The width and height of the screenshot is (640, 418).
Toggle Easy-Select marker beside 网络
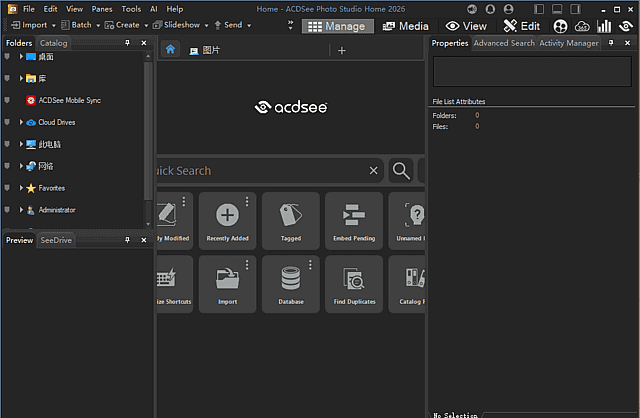point(7,166)
